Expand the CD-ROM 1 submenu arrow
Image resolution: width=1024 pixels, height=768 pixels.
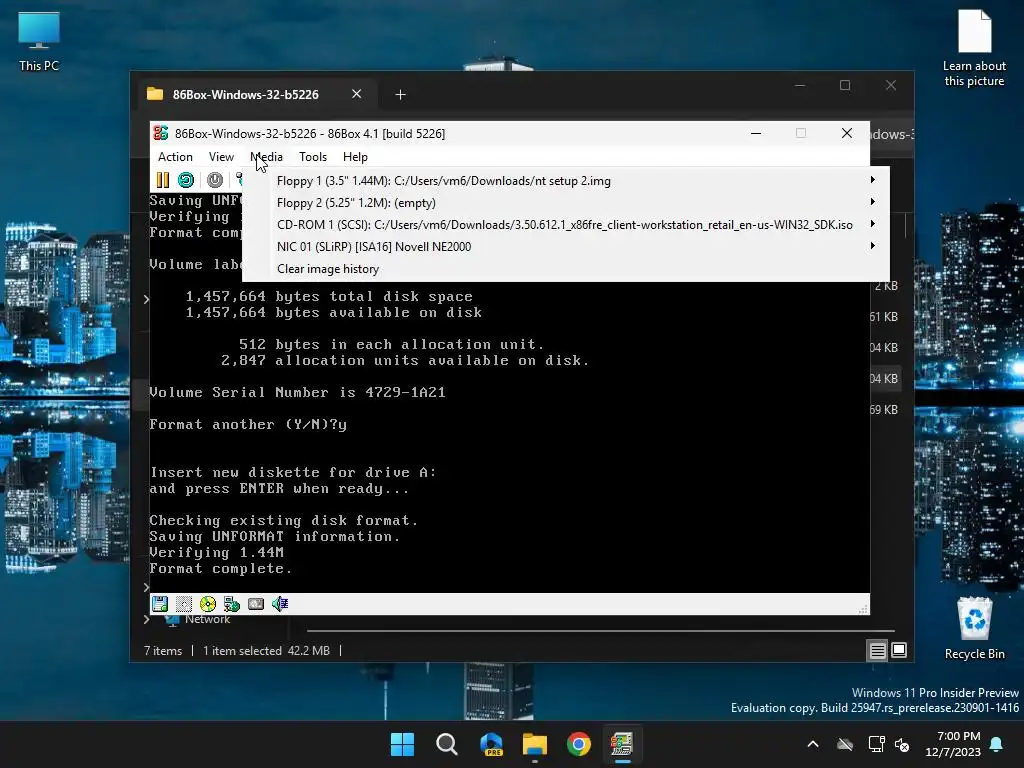872,224
